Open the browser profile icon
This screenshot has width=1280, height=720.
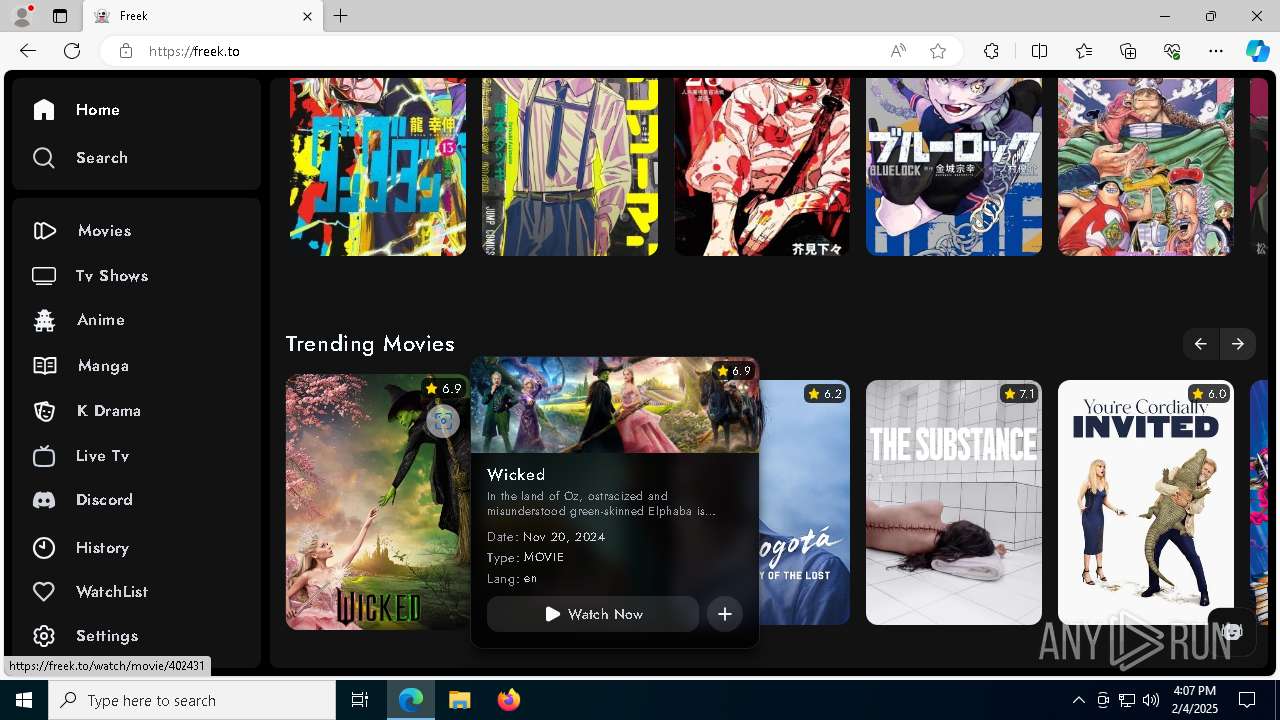click(x=22, y=16)
